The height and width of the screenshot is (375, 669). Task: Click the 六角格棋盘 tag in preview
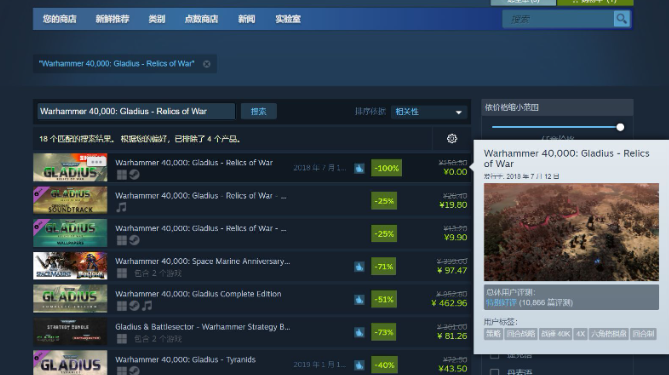coord(608,334)
